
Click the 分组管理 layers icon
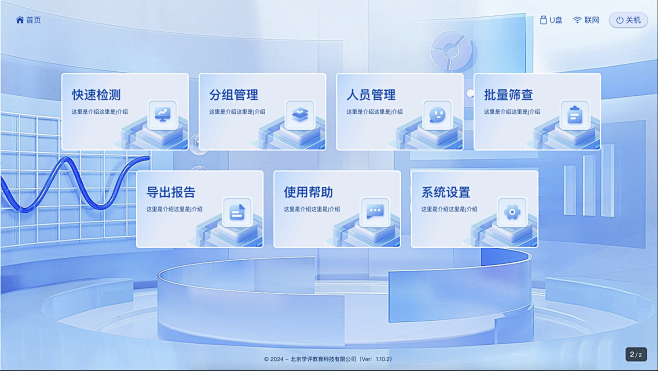point(300,114)
